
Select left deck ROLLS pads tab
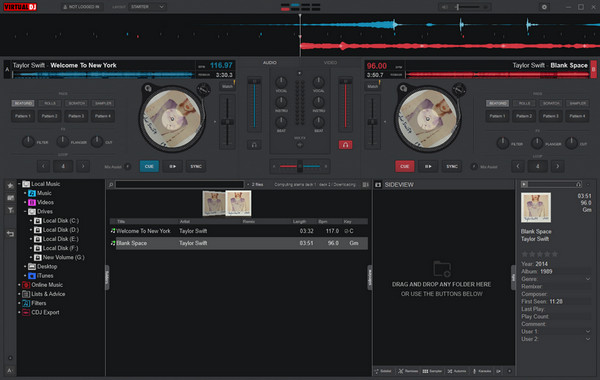(x=50, y=103)
